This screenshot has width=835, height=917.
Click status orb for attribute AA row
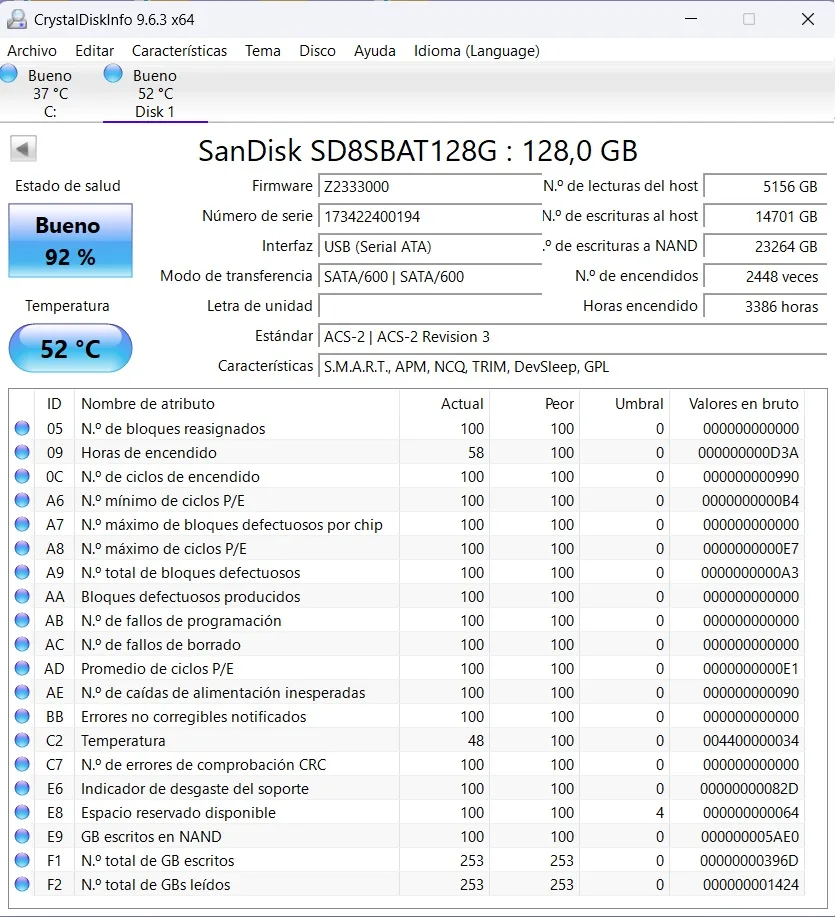(22, 596)
